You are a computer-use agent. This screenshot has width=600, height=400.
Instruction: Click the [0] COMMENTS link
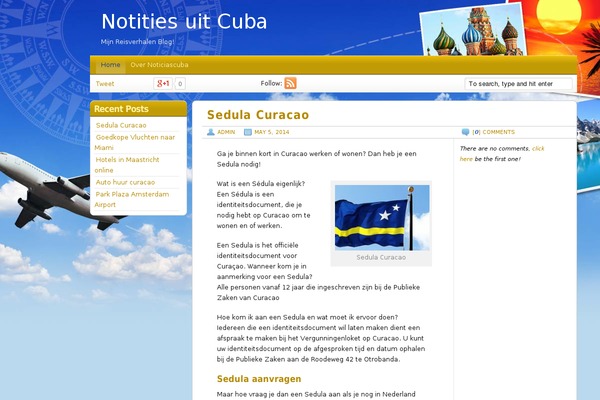[494, 132]
